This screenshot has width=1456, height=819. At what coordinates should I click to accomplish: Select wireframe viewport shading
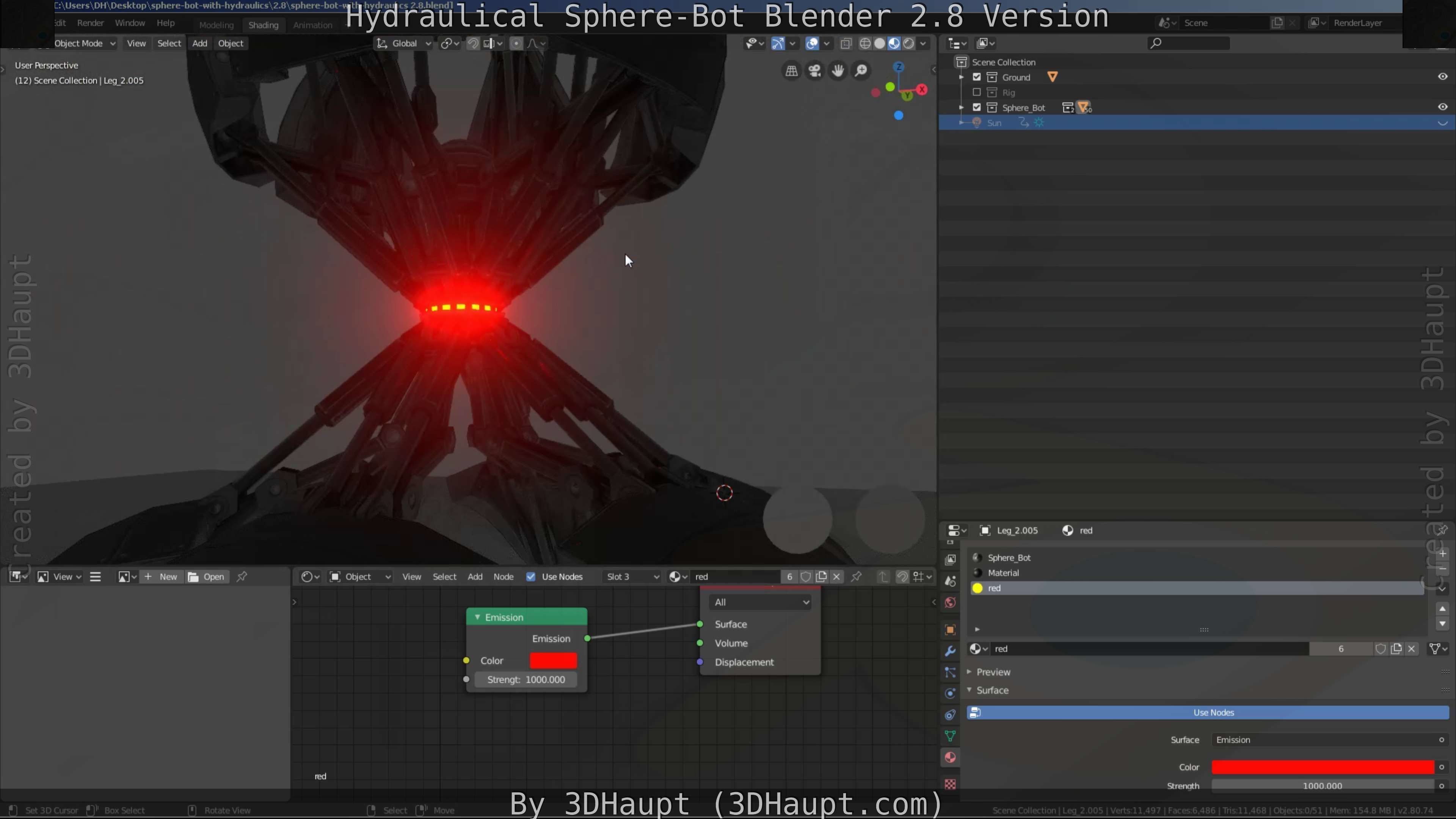point(865,44)
